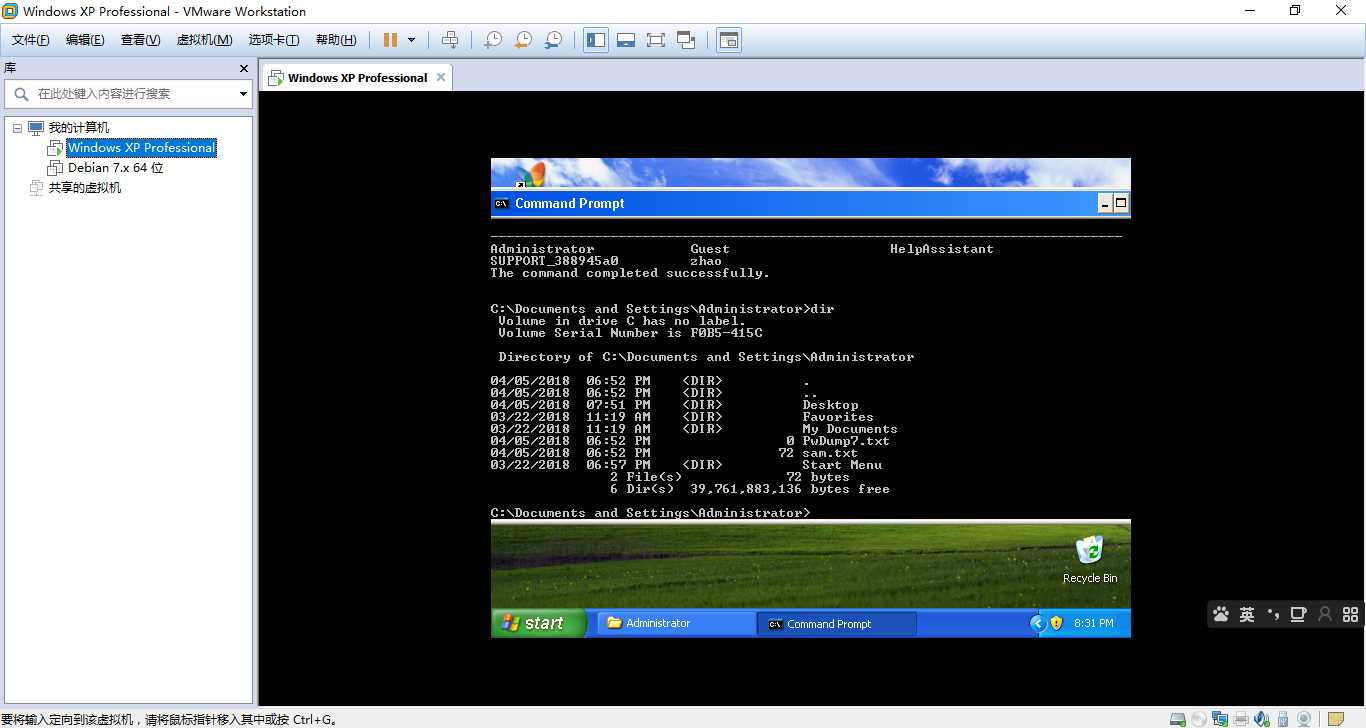Open the message log note icon
Screen dimensions: 1366x728
1336,719
